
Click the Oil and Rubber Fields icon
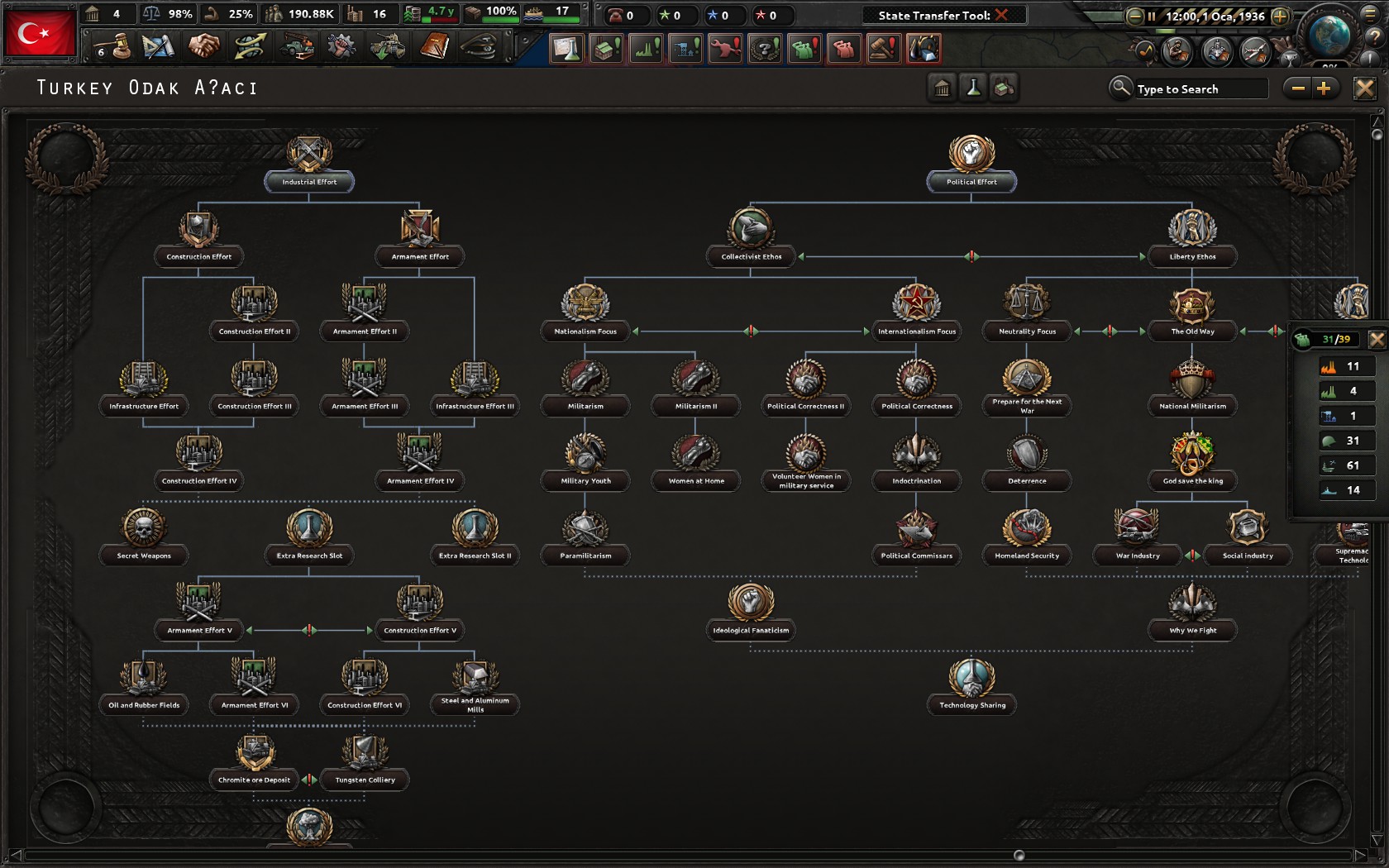coord(144,676)
